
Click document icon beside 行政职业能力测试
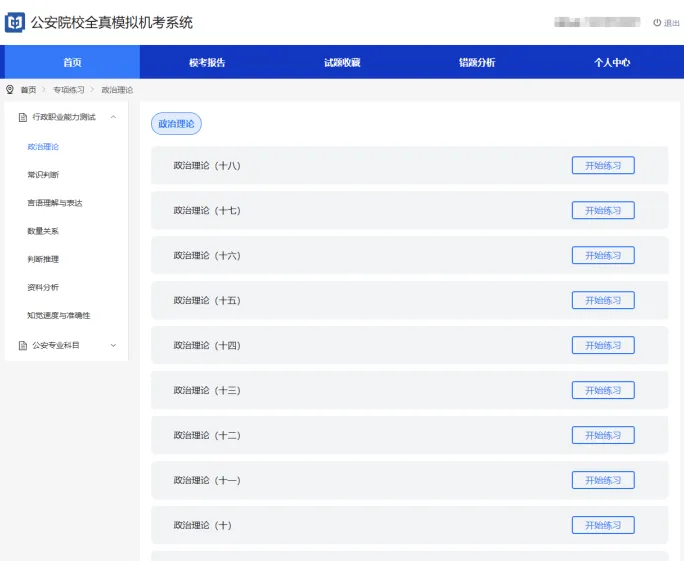click(23, 117)
